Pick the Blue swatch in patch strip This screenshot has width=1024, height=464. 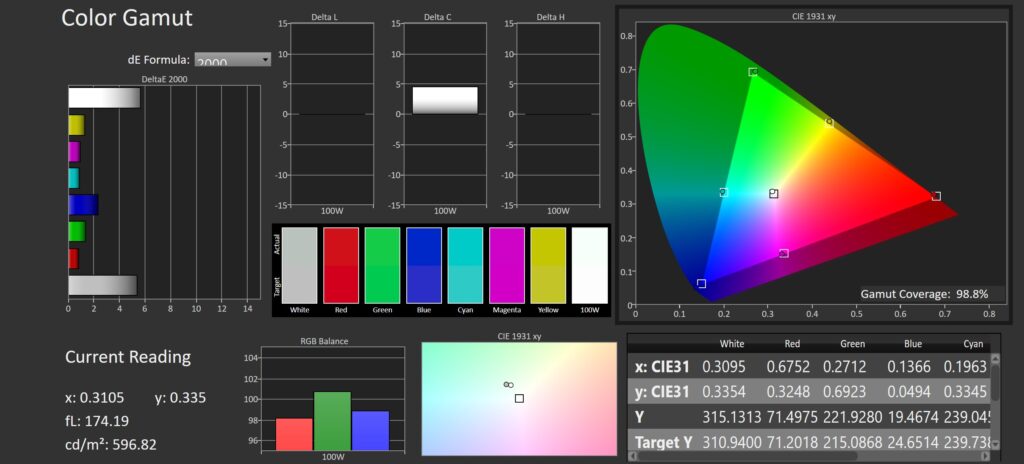pos(424,268)
